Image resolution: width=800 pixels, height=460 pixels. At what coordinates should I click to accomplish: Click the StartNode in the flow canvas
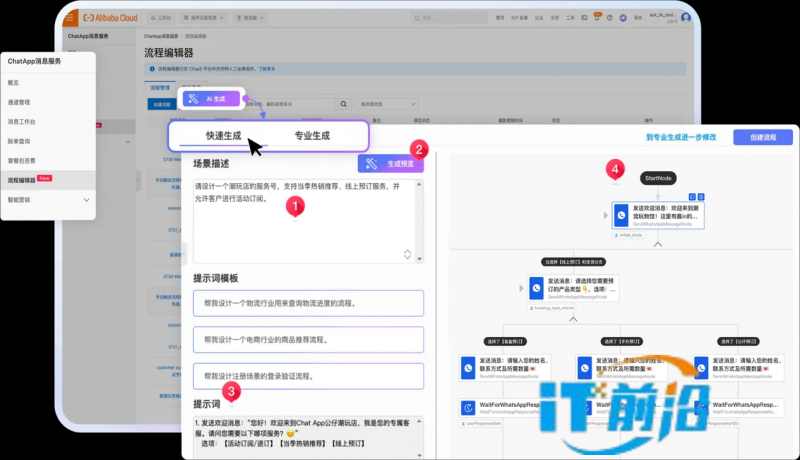(658, 177)
